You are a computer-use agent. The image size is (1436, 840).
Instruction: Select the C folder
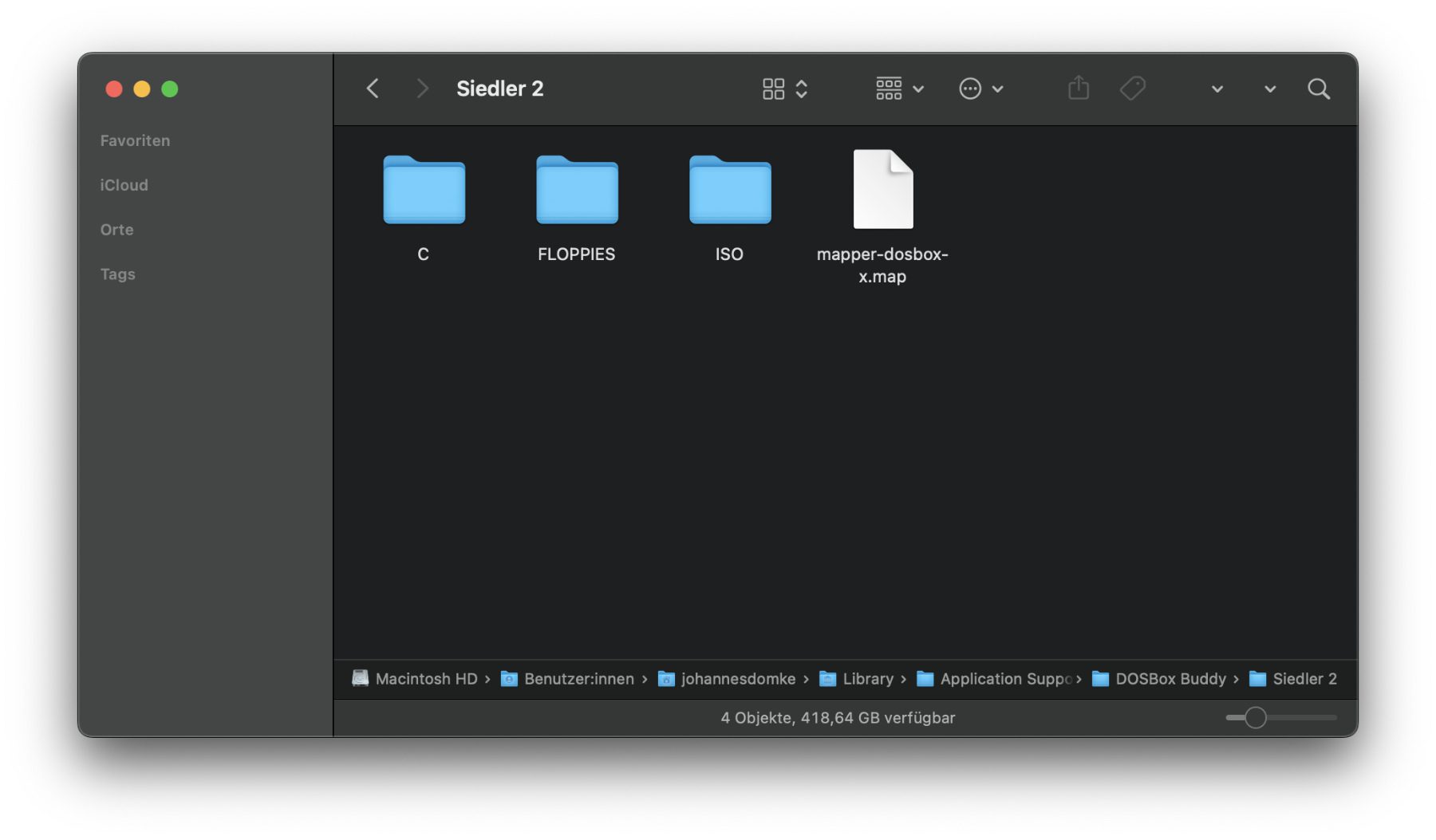coord(424,191)
